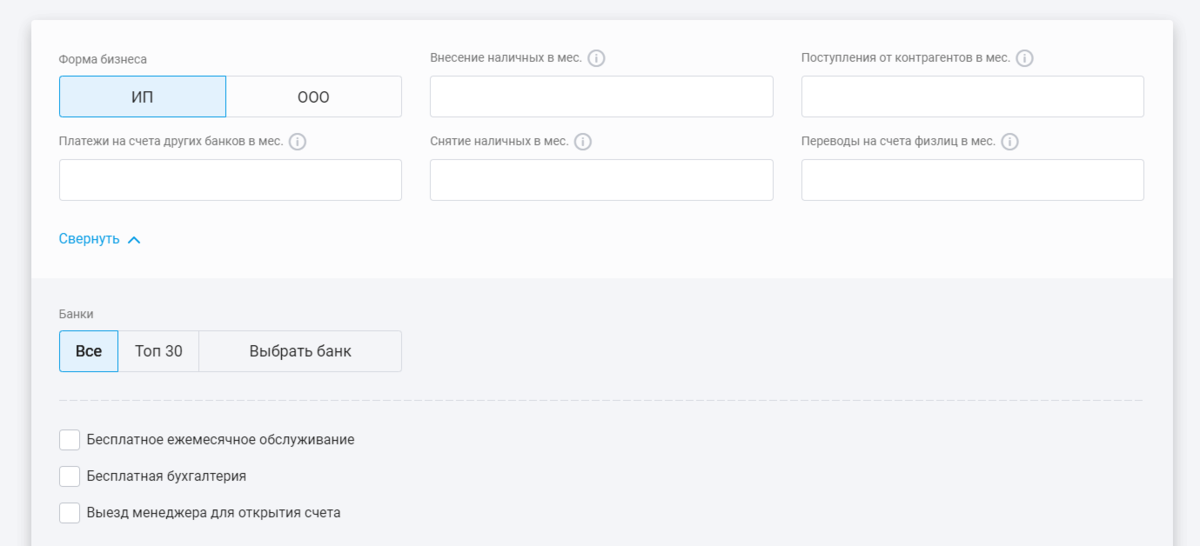Click info icon next to Внесение наличных
1200x546 pixels.
(x=596, y=58)
